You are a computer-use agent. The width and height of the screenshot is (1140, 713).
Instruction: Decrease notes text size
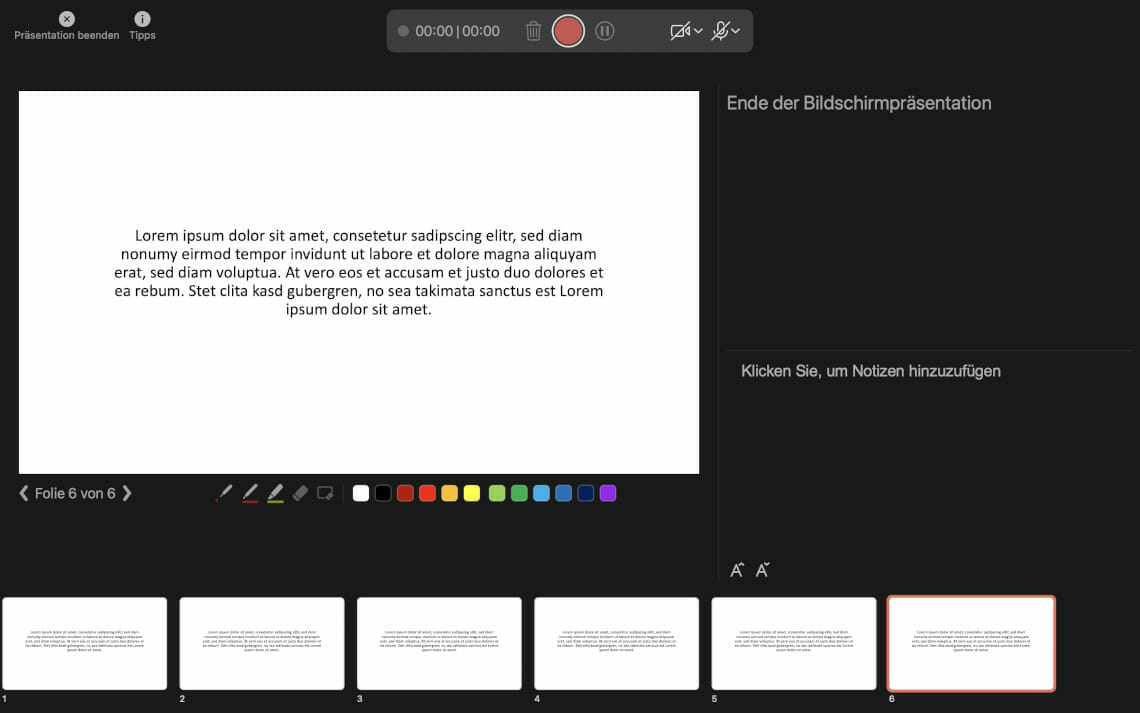point(762,569)
